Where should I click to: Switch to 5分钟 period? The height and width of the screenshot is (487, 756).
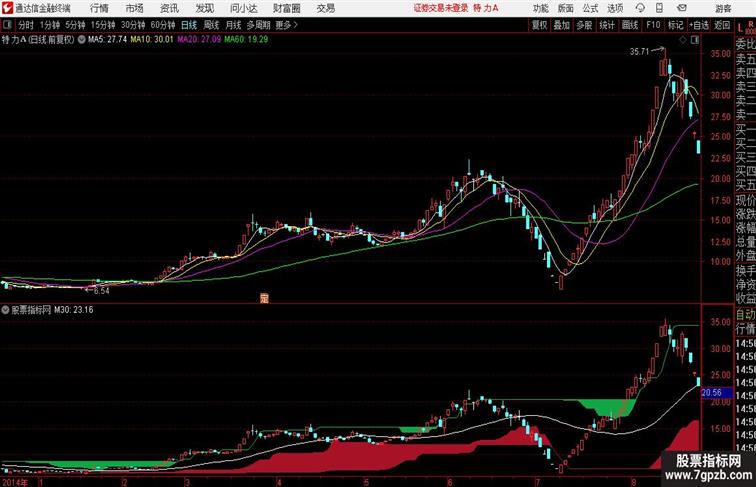pos(75,25)
